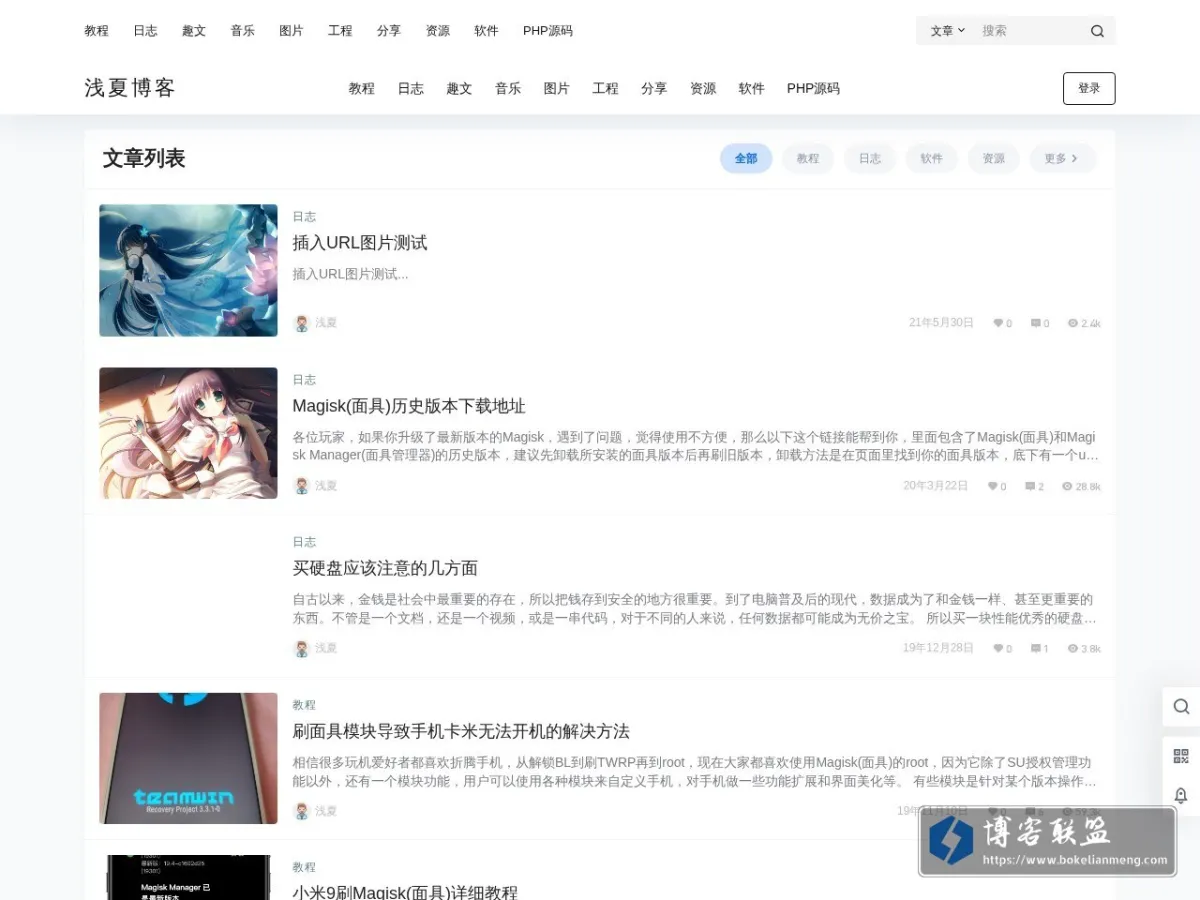Select the 资源 filter tab in article list
The height and width of the screenshot is (900, 1200).
click(x=994, y=158)
